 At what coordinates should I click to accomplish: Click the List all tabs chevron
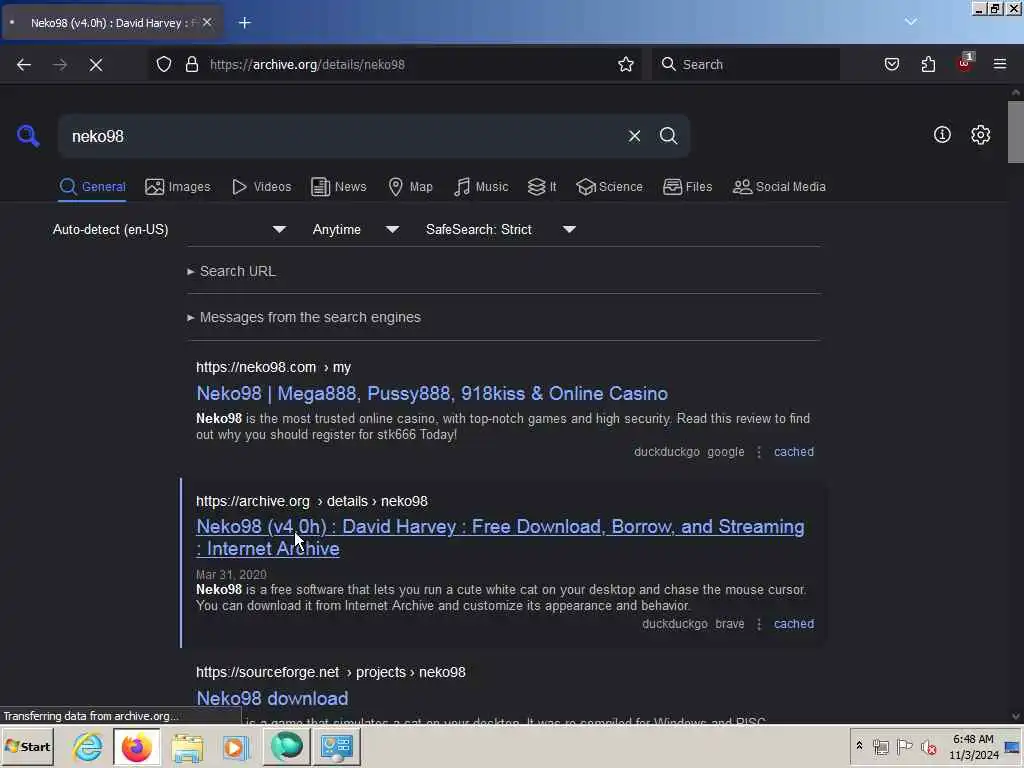click(x=910, y=22)
